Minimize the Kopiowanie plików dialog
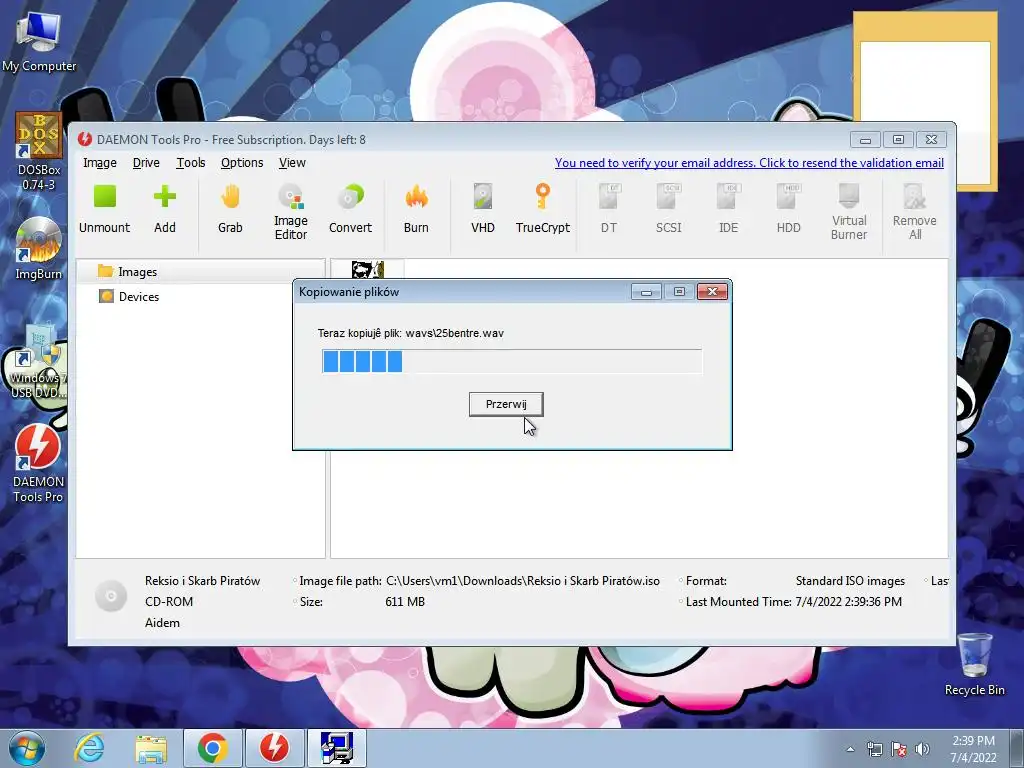The height and width of the screenshot is (768, 1024). 647,291
